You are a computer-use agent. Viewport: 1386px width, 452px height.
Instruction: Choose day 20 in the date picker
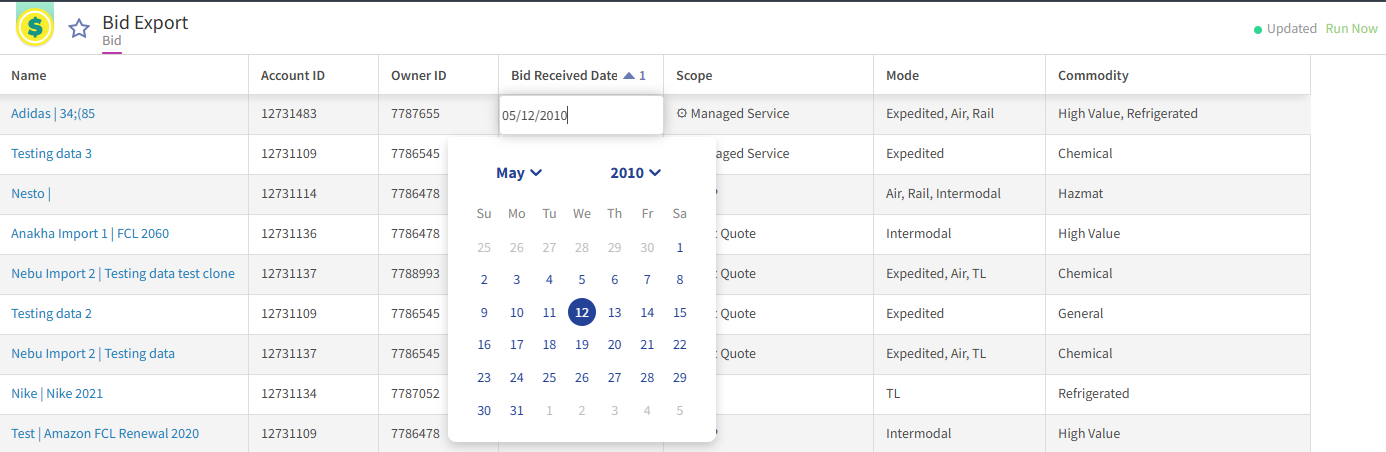tap(615, 345)
